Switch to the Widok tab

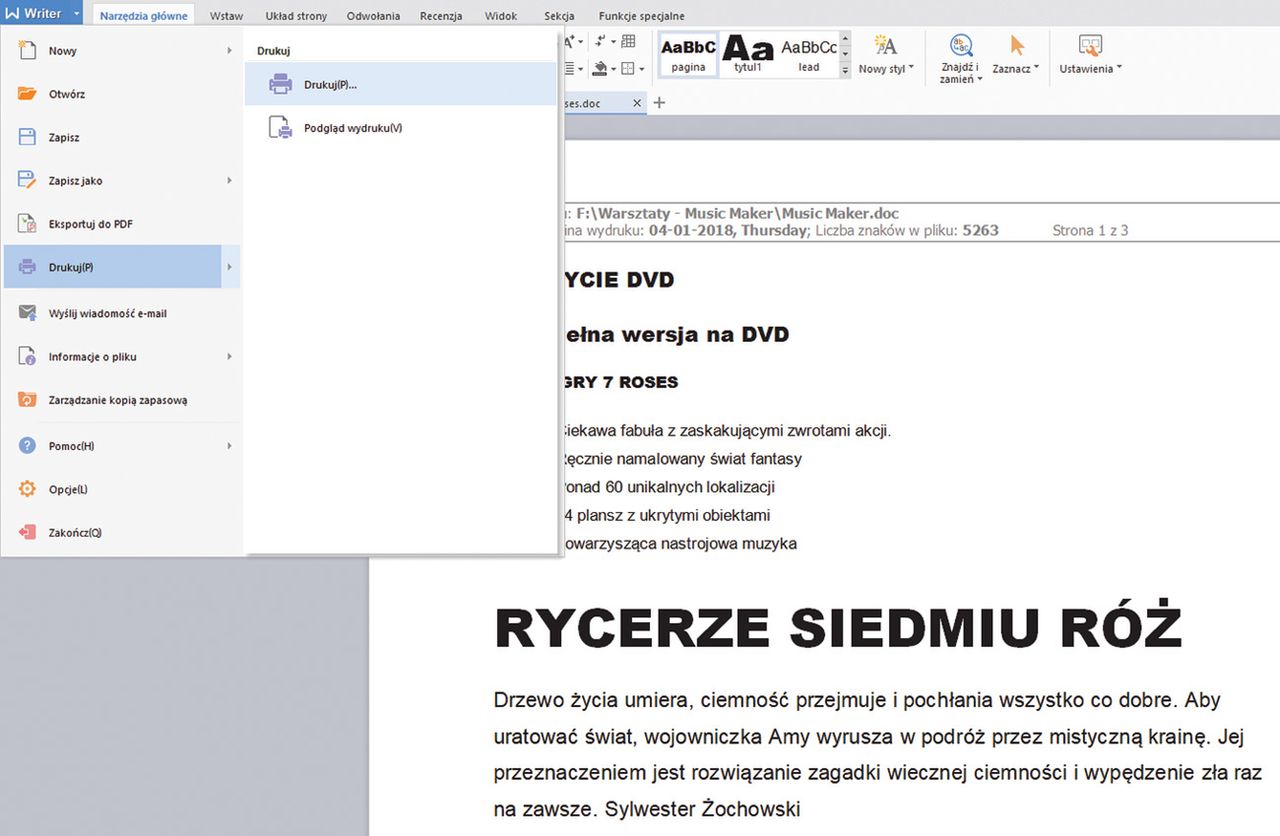(501, 16)
